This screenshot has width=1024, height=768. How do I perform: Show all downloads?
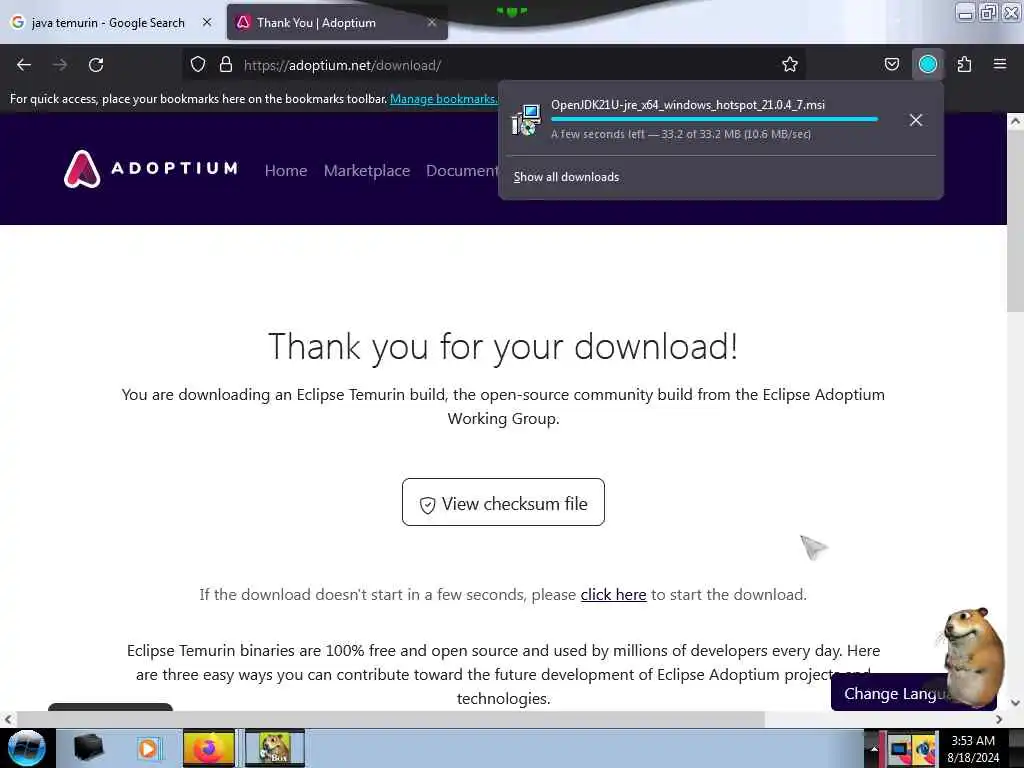tap(566, 177)
